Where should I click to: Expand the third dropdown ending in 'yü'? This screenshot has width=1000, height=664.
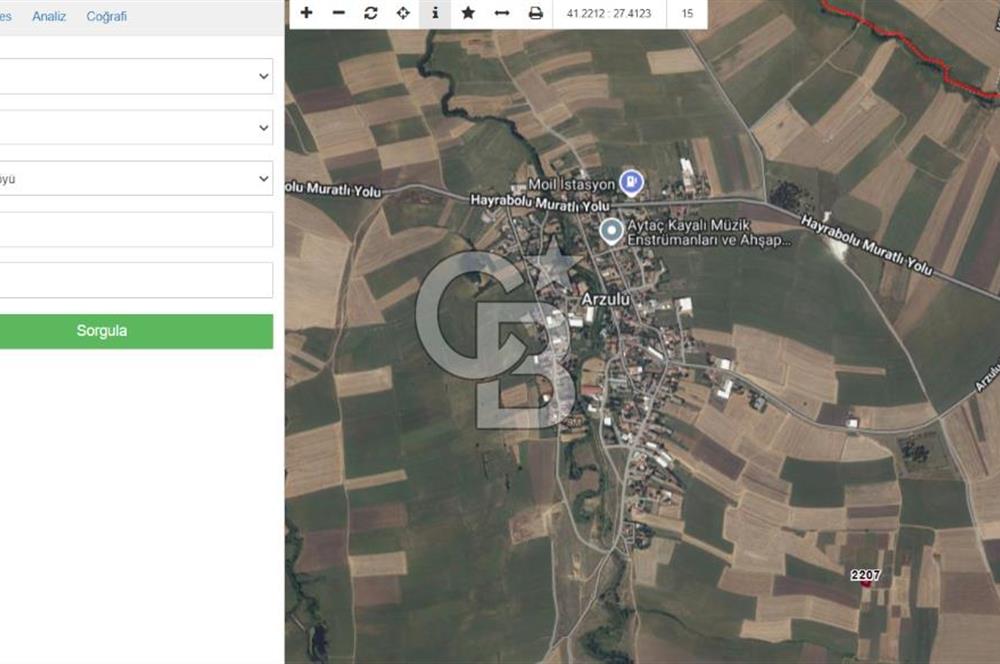pyautogui.click(x=136, y=179)
